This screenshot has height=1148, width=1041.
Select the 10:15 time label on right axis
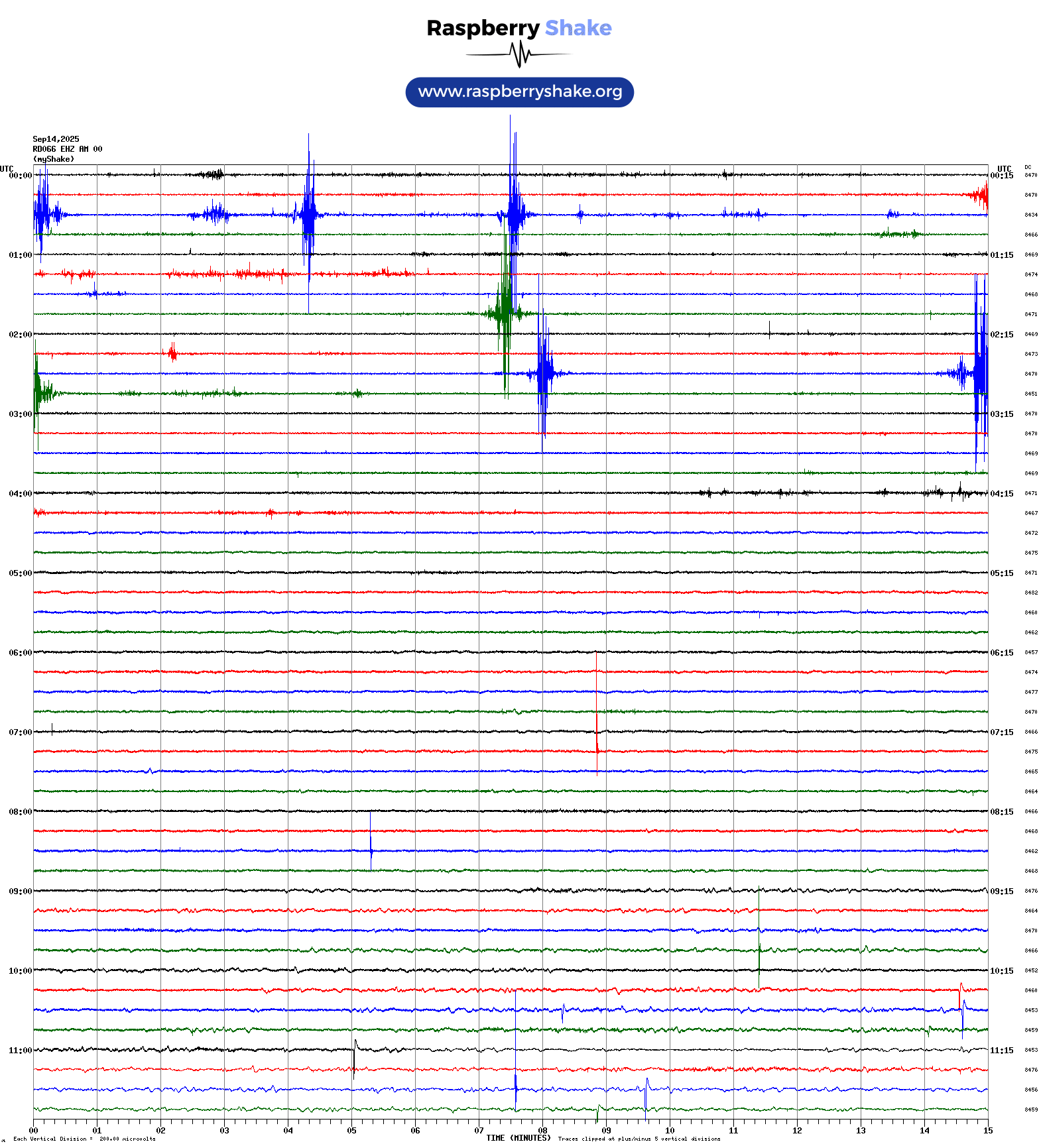(1001, 971)
